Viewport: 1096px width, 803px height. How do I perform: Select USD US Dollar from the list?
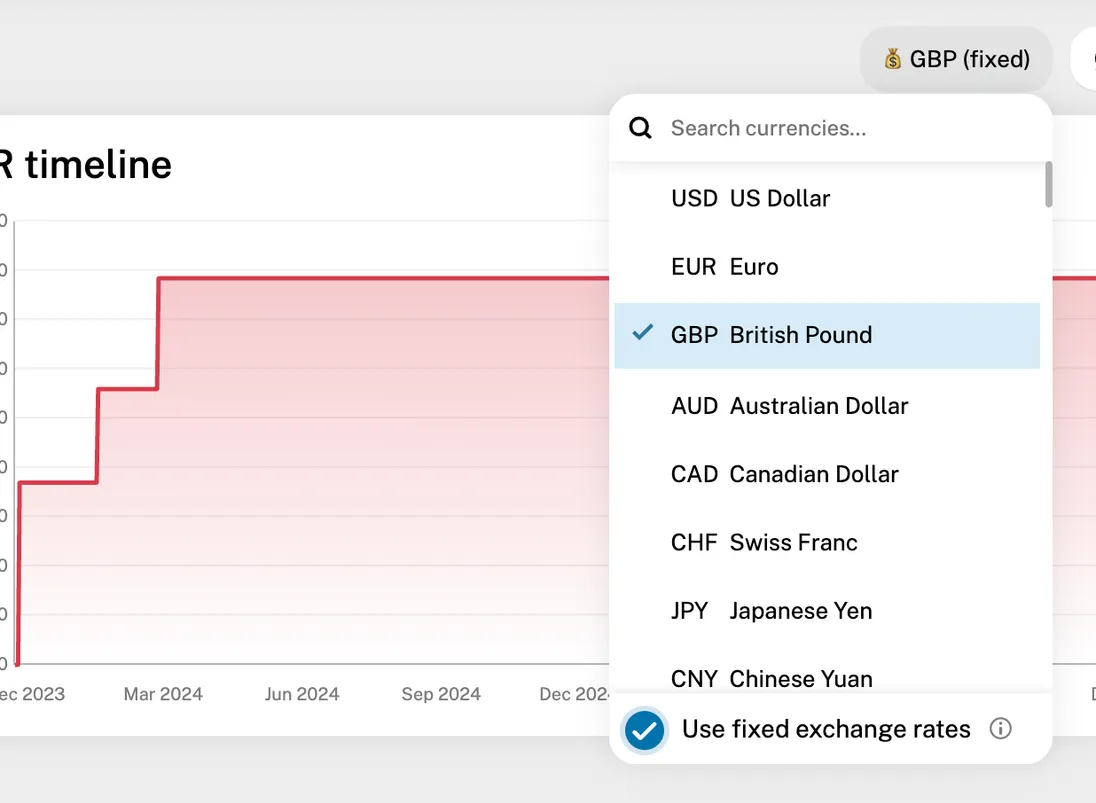pyautogui.click(x=749, y=198)
